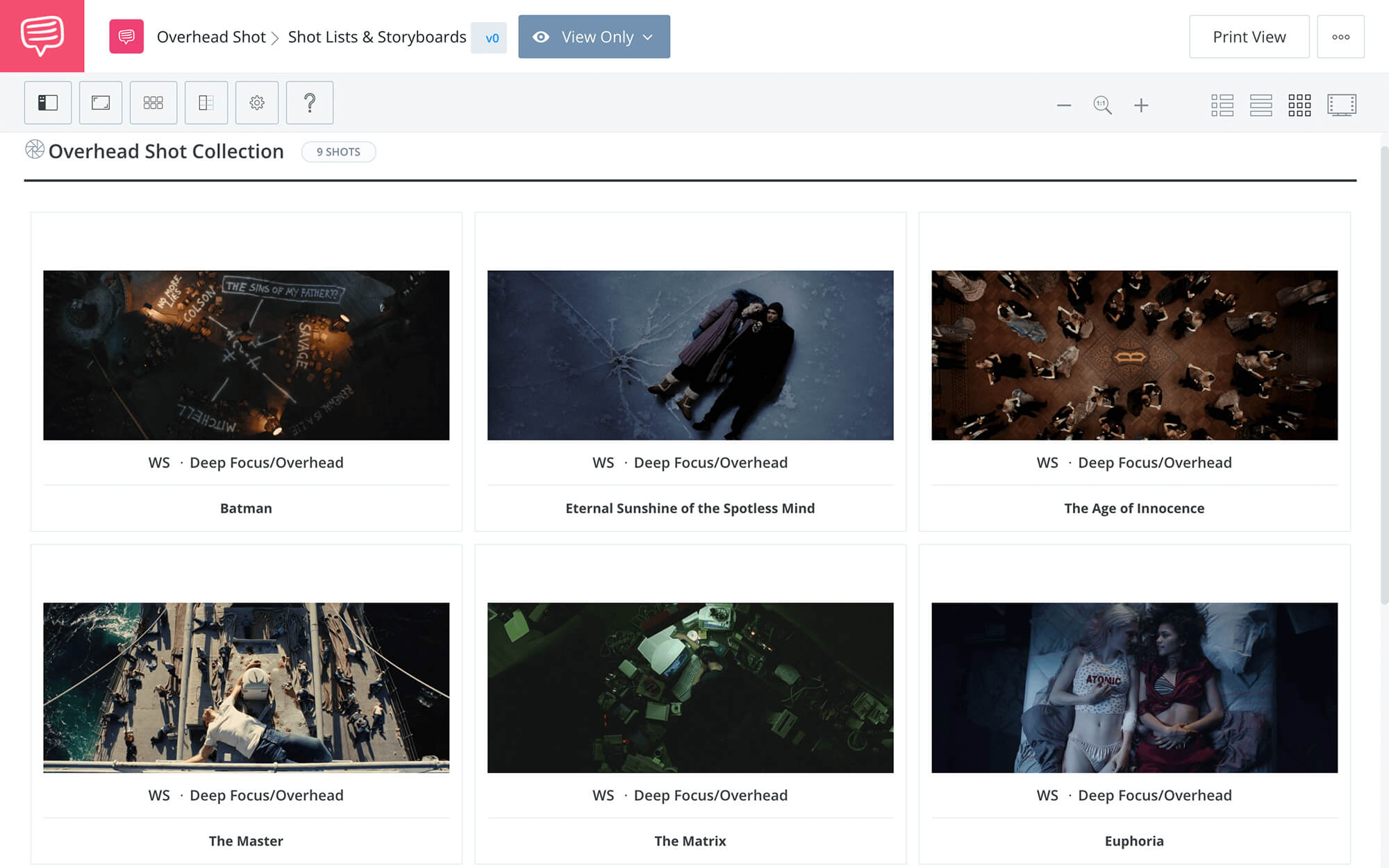Image resolution: width=1389 pixels, height=868 pixels.
Task: Click the Euphoria title text
Action: tap(1134, 841)
